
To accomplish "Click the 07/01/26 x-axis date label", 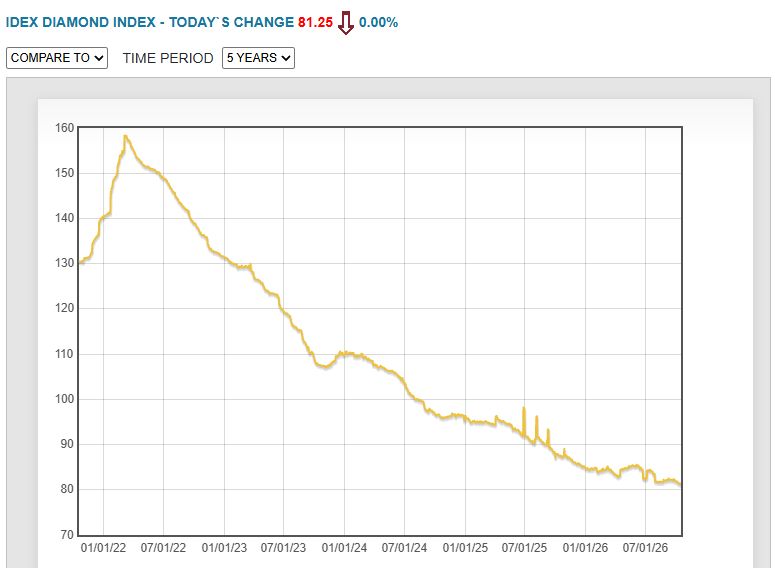I will click(x=645, y=548).
